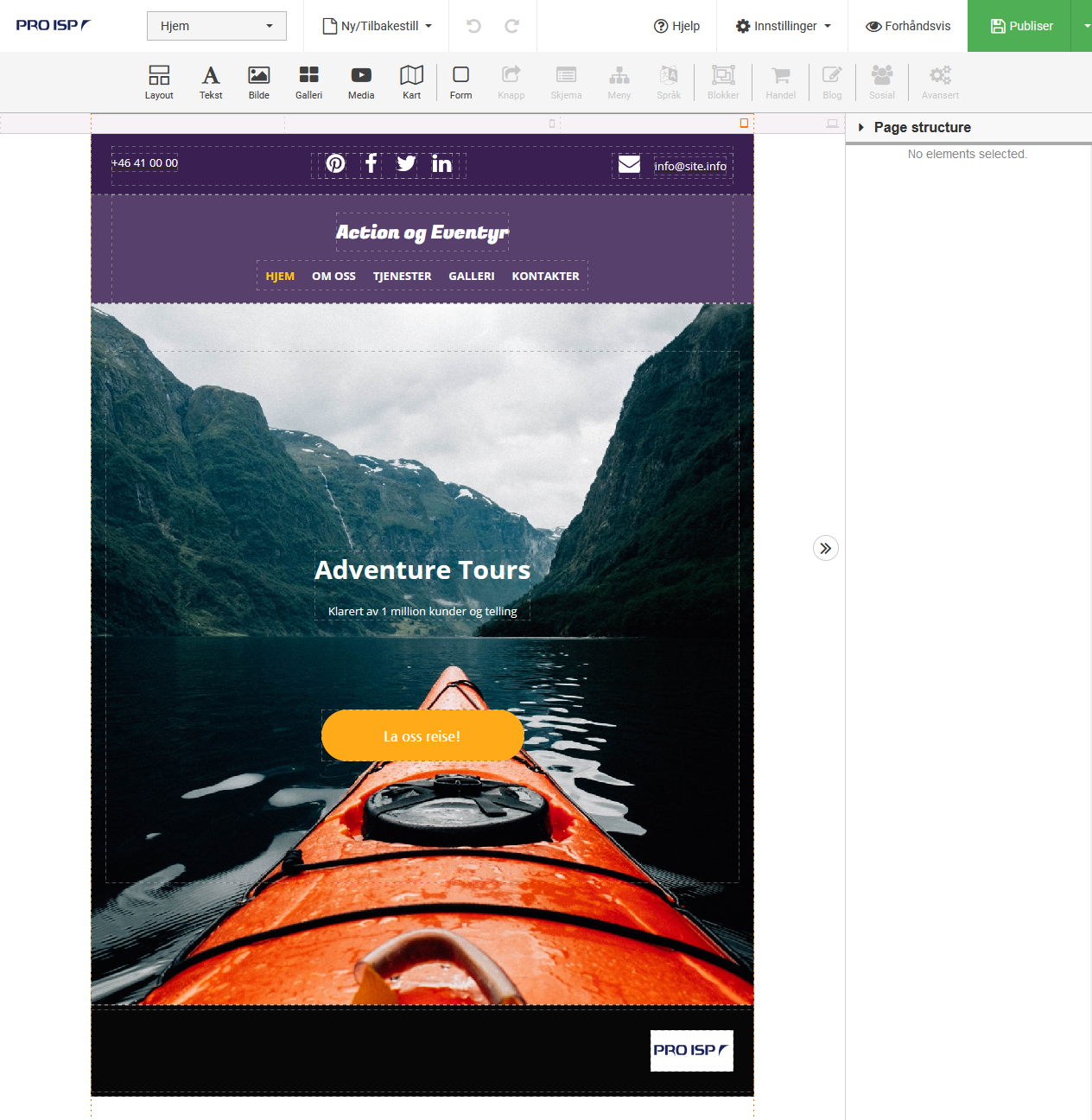
Task: Click the Twitter icon in header
Action: pyautogui.click(x=406, y=163)
